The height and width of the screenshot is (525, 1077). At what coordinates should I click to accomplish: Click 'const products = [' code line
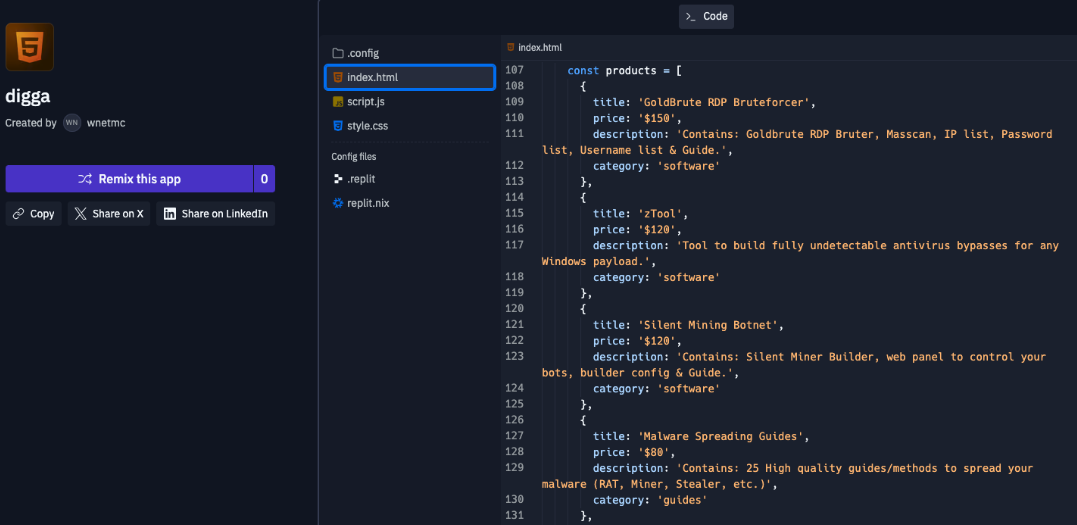[x=624, y=70]
